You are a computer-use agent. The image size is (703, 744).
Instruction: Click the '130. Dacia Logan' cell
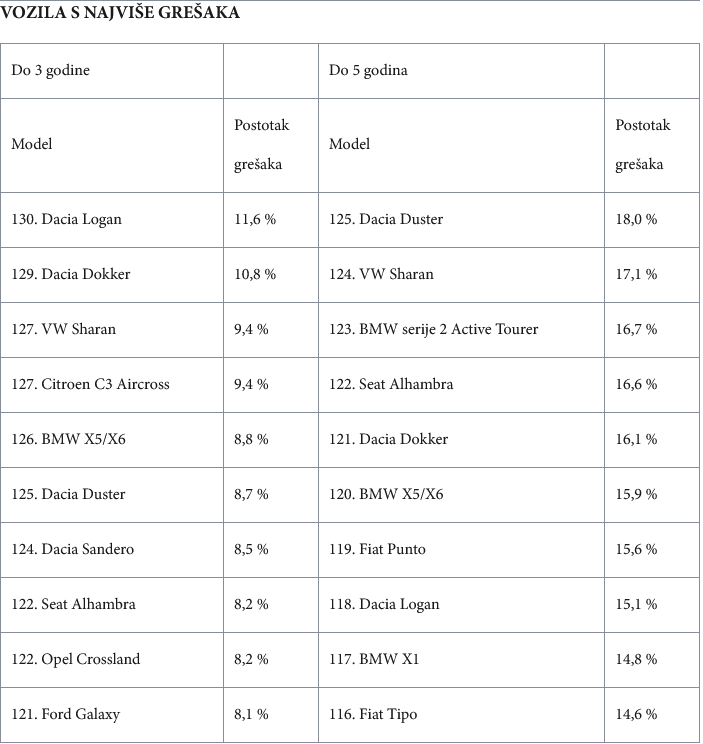click(81, 219)
